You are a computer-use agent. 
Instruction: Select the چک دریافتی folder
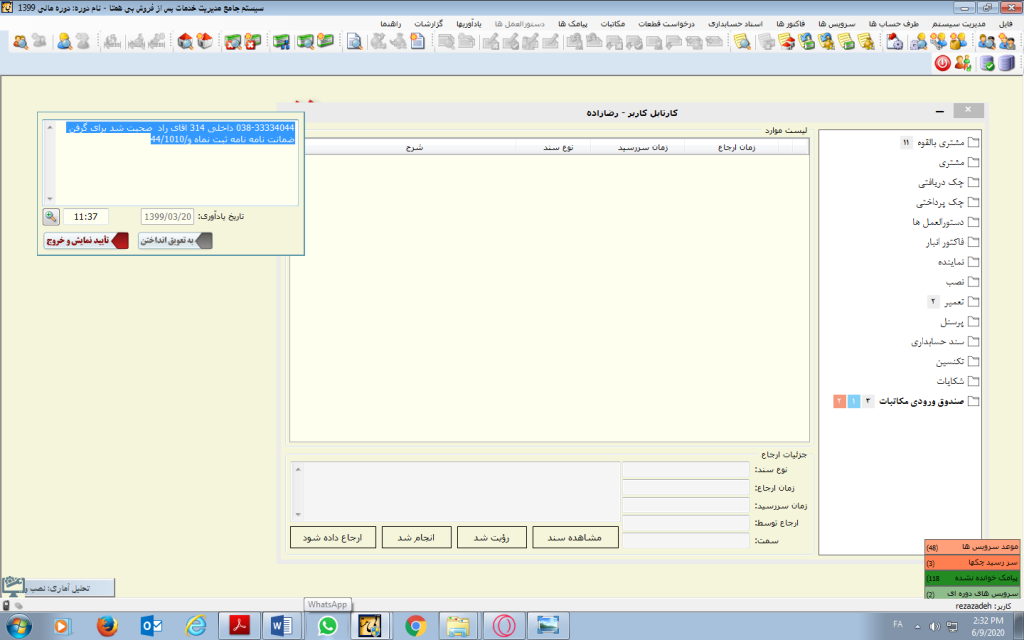point(941,183)
